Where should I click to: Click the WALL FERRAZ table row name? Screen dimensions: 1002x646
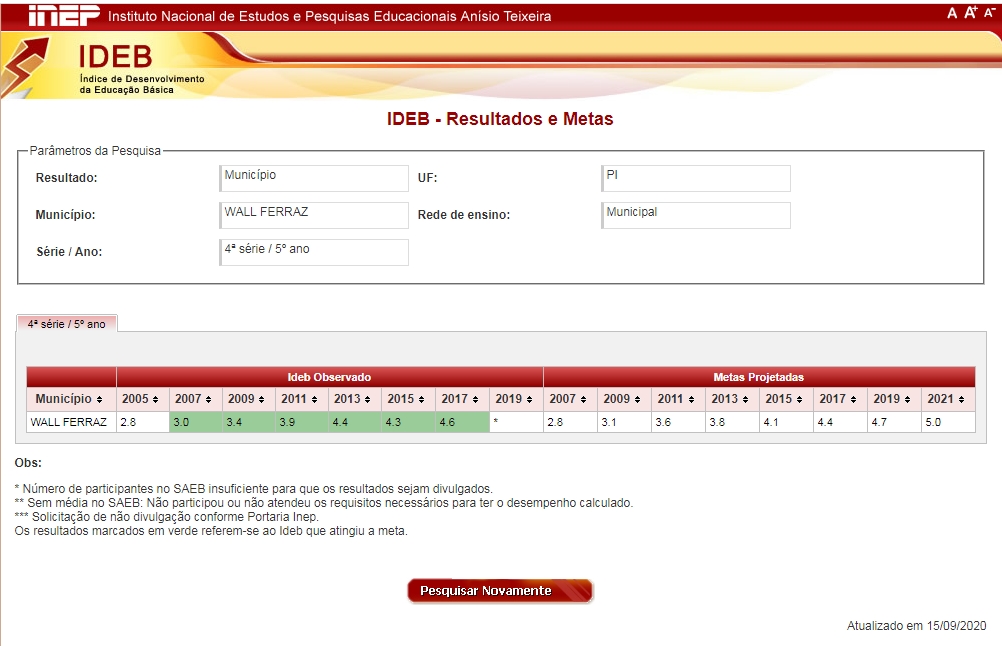70,422
